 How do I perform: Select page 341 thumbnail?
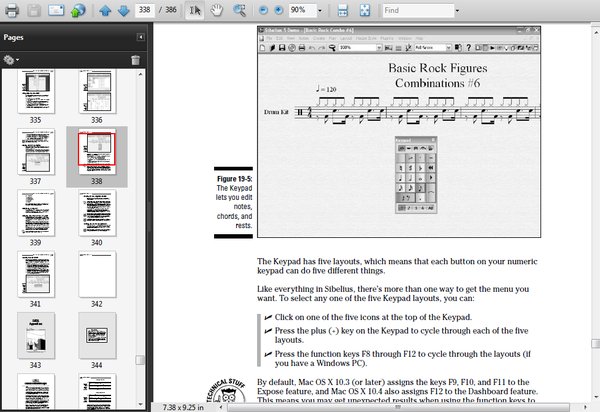click(x=36, y=274)
